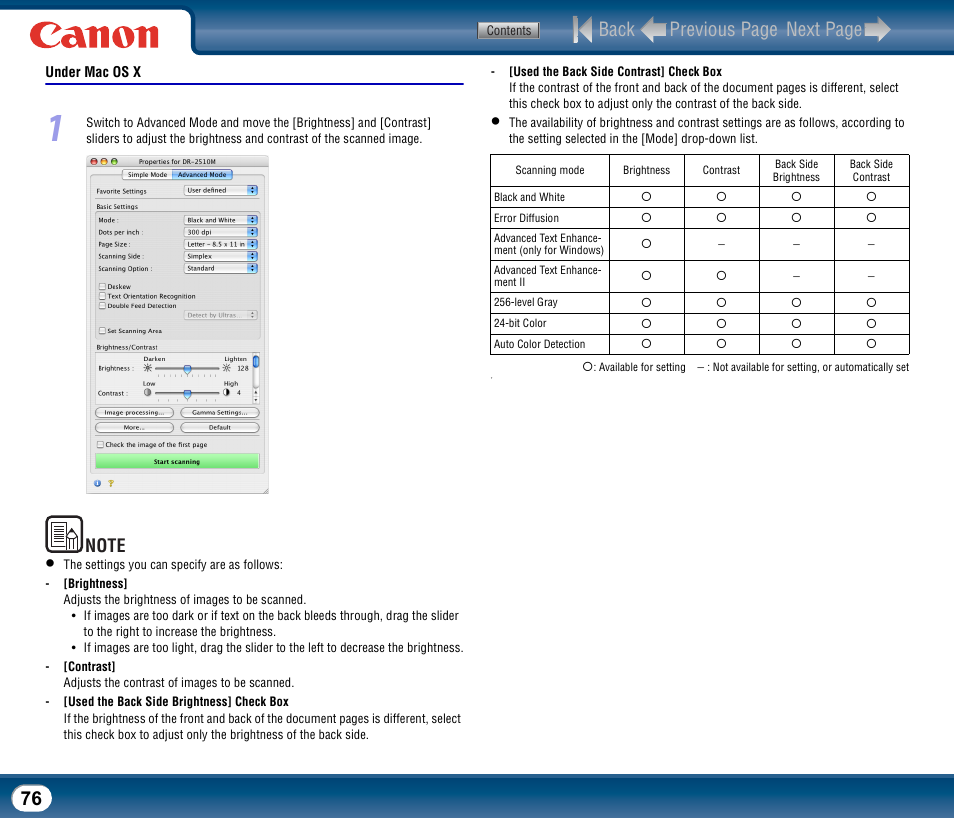
Task: Click the 24-bit Color table row label
Action: pyautogui.click(x=520, y=323)
